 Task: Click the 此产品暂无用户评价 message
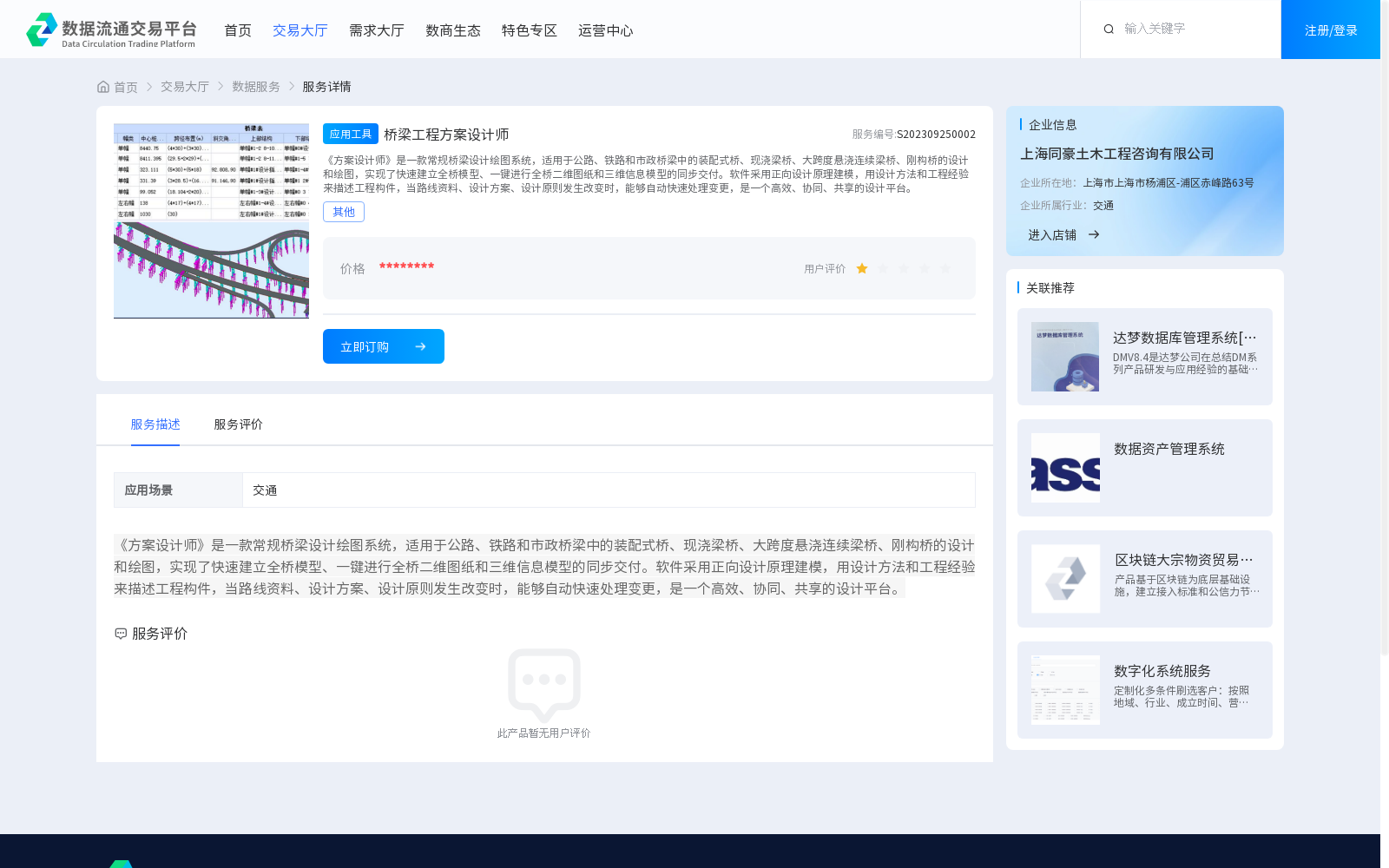(x=544, y=733)
